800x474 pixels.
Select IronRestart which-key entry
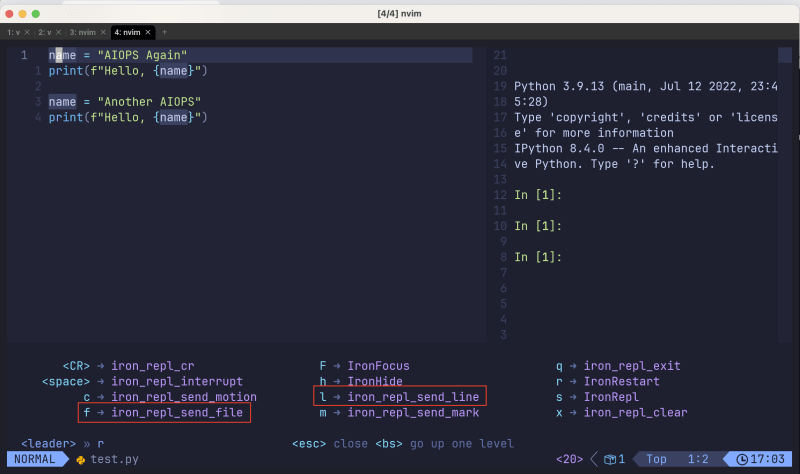(608, 382)
